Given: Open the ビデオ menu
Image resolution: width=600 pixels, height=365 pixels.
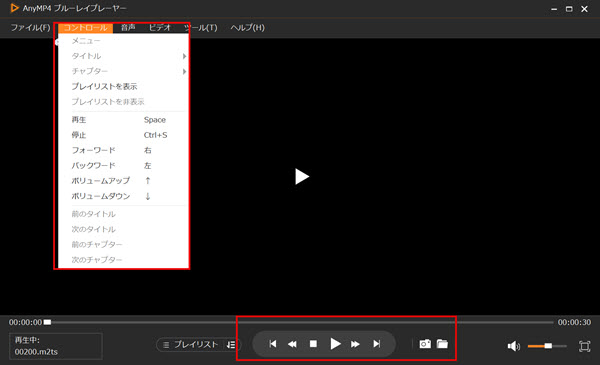Looking at the screenshot, I should (x=160, y=28).
